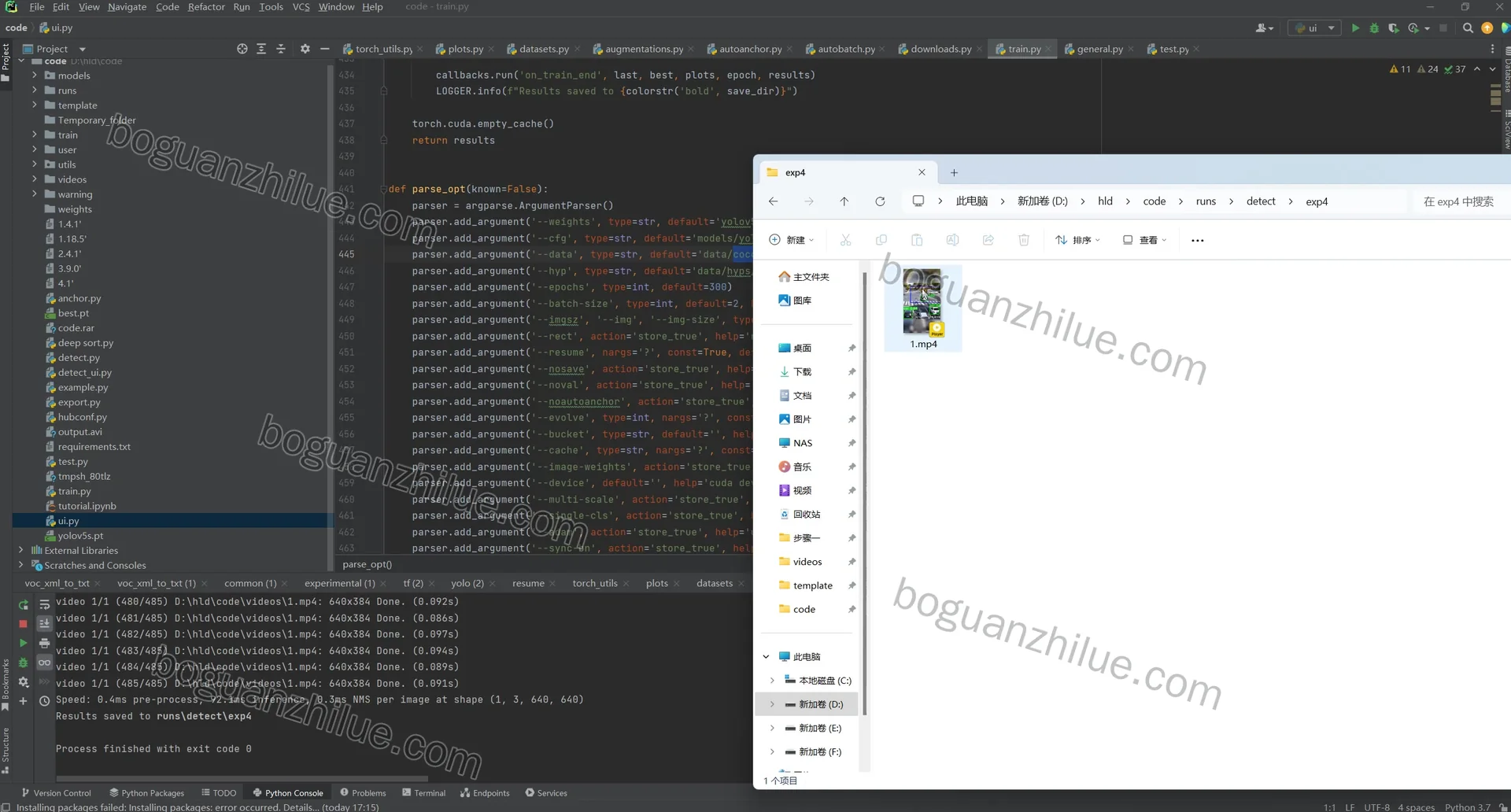Unpin 下载 from Explorer quick access
Screen dimensions: 1511x812
tap(852, 371)
